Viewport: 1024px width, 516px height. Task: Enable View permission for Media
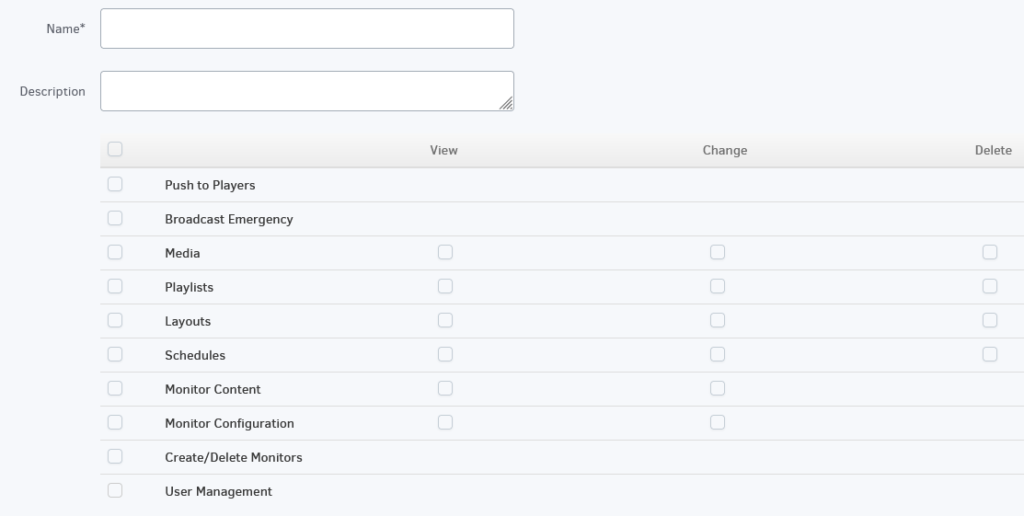(445, 252)
